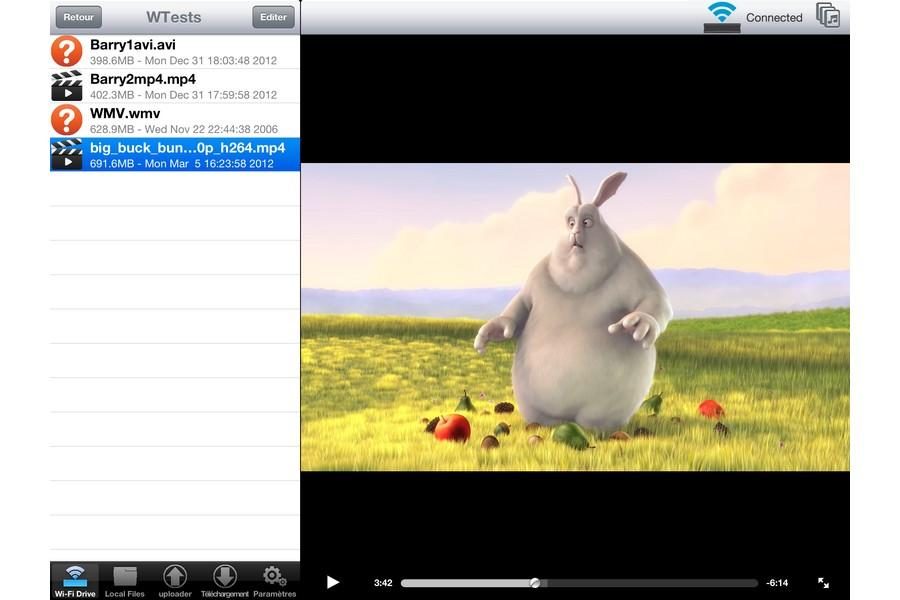
Task: Click the WTests folder title
Action: click(x=173, y=17)
